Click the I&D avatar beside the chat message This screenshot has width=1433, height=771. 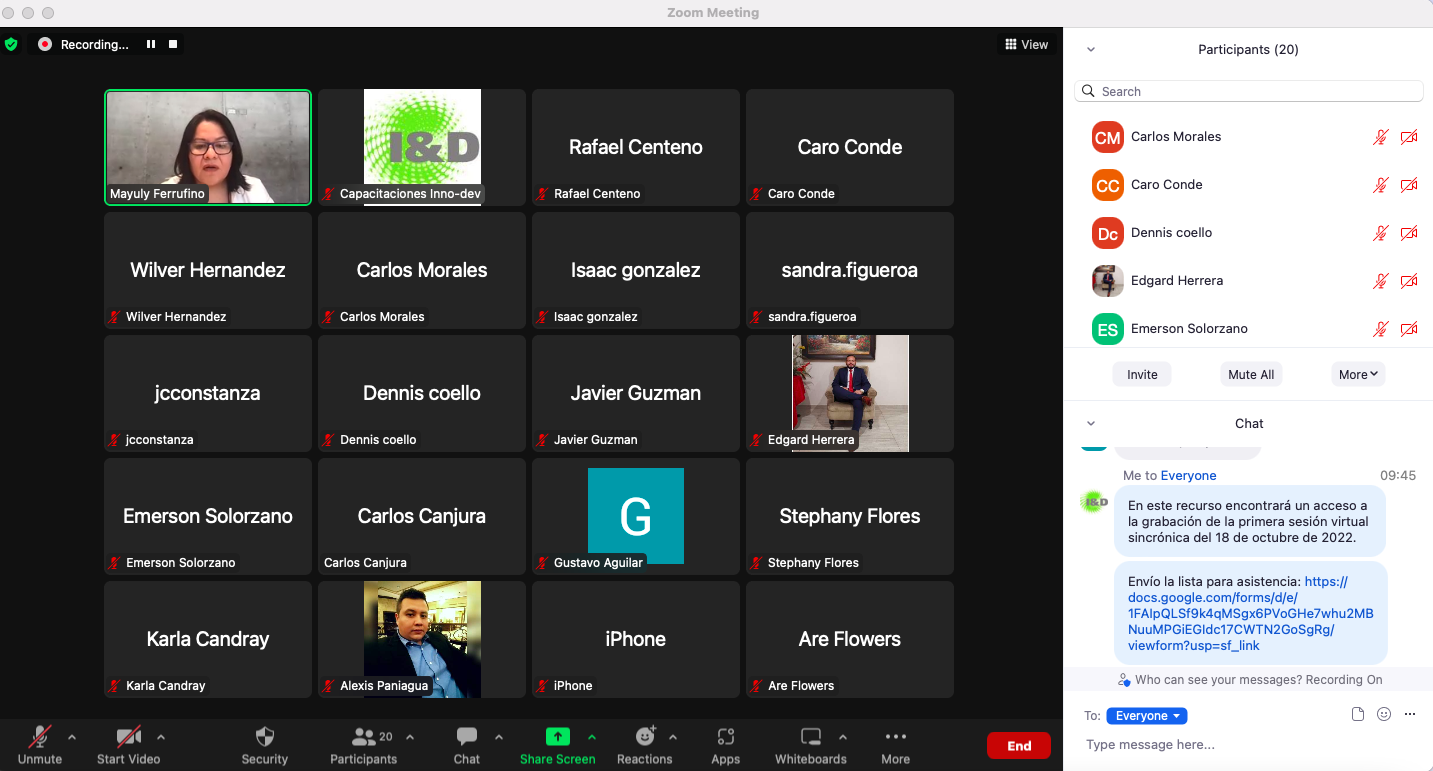(x=1096, y=501)
